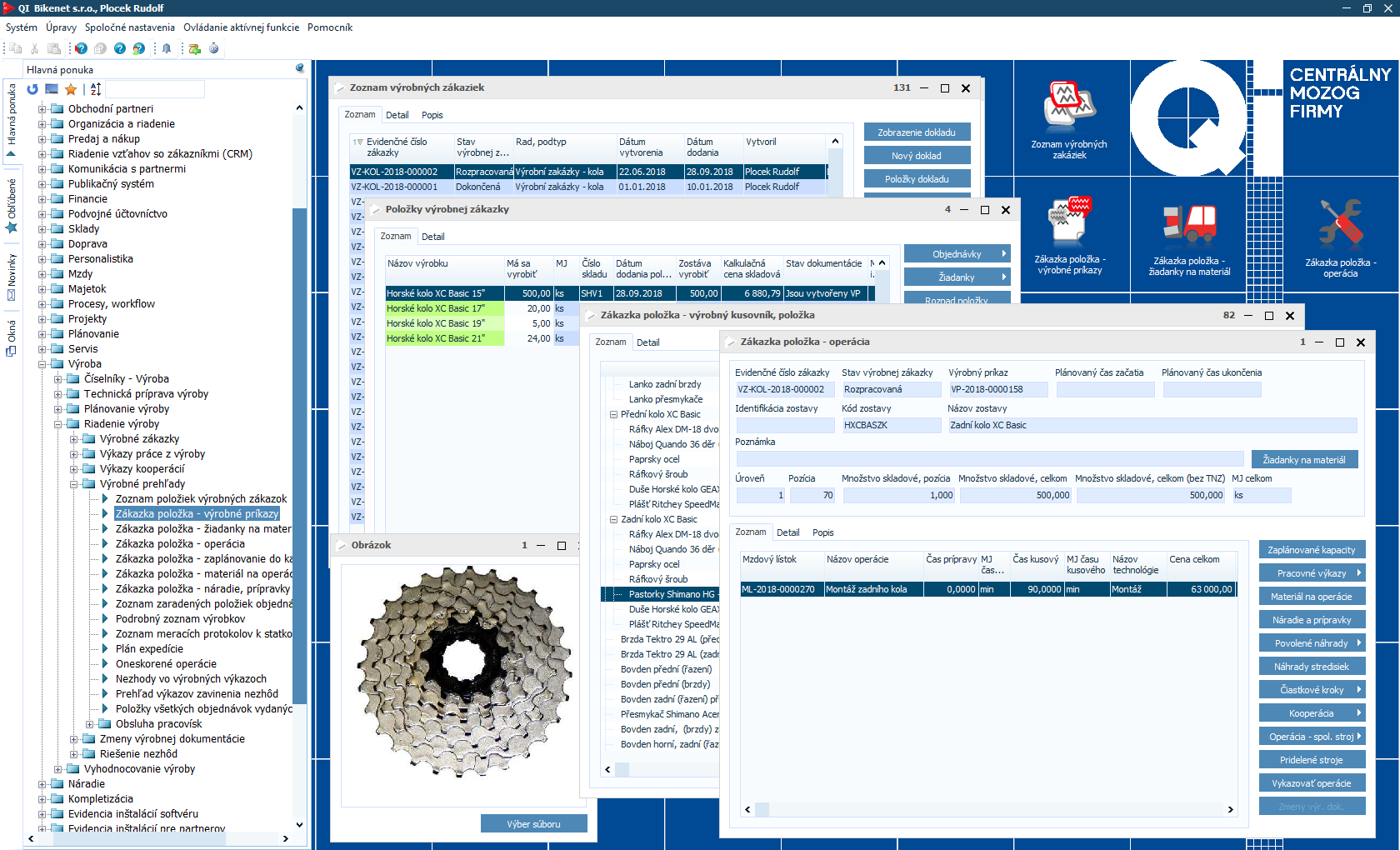Image resolution: width=1400 pixels, height=850 pixels.
Task: Collapse the Výroba tree folder
Action: pos(42,364)
